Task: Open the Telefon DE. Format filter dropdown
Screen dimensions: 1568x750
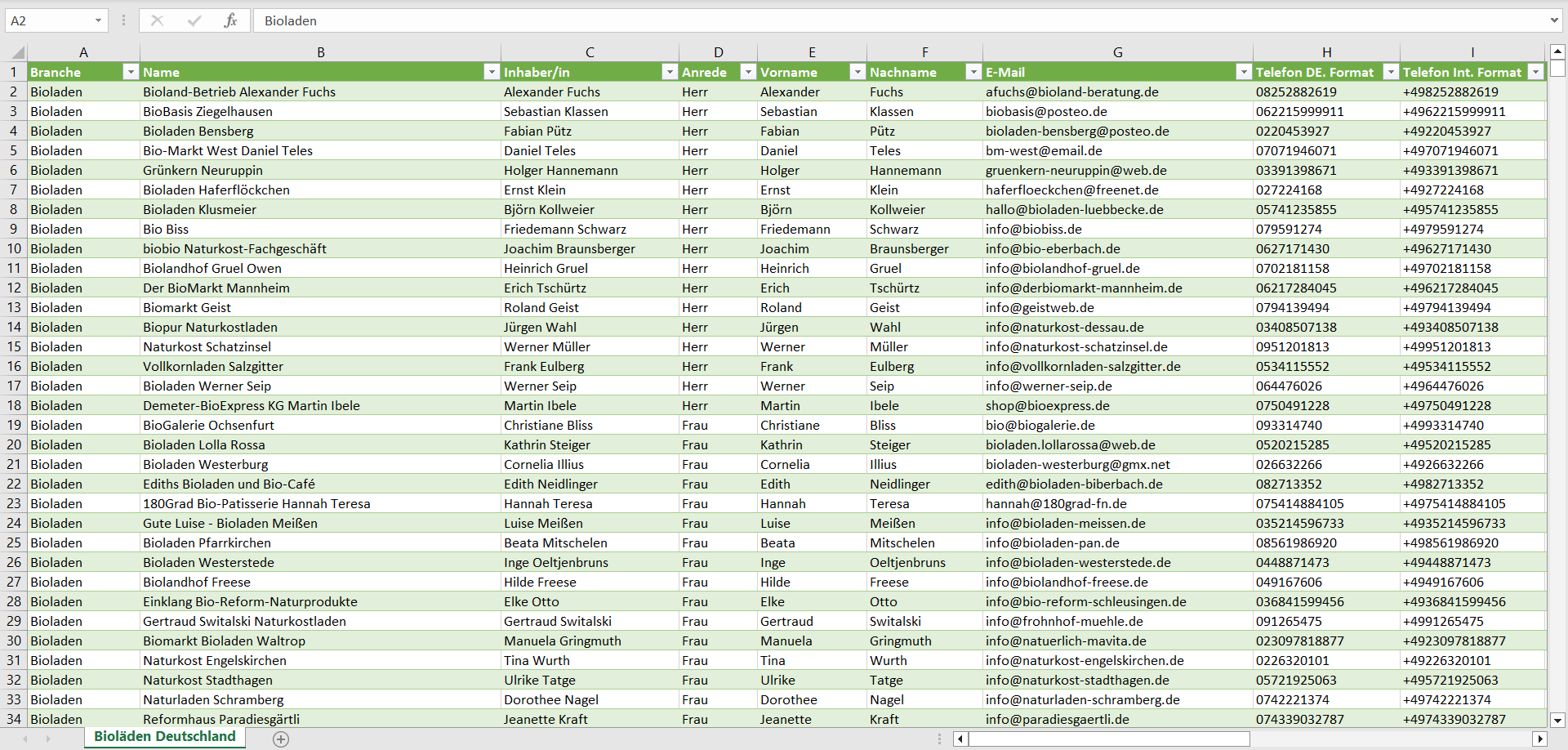Action: (1391, 72)
